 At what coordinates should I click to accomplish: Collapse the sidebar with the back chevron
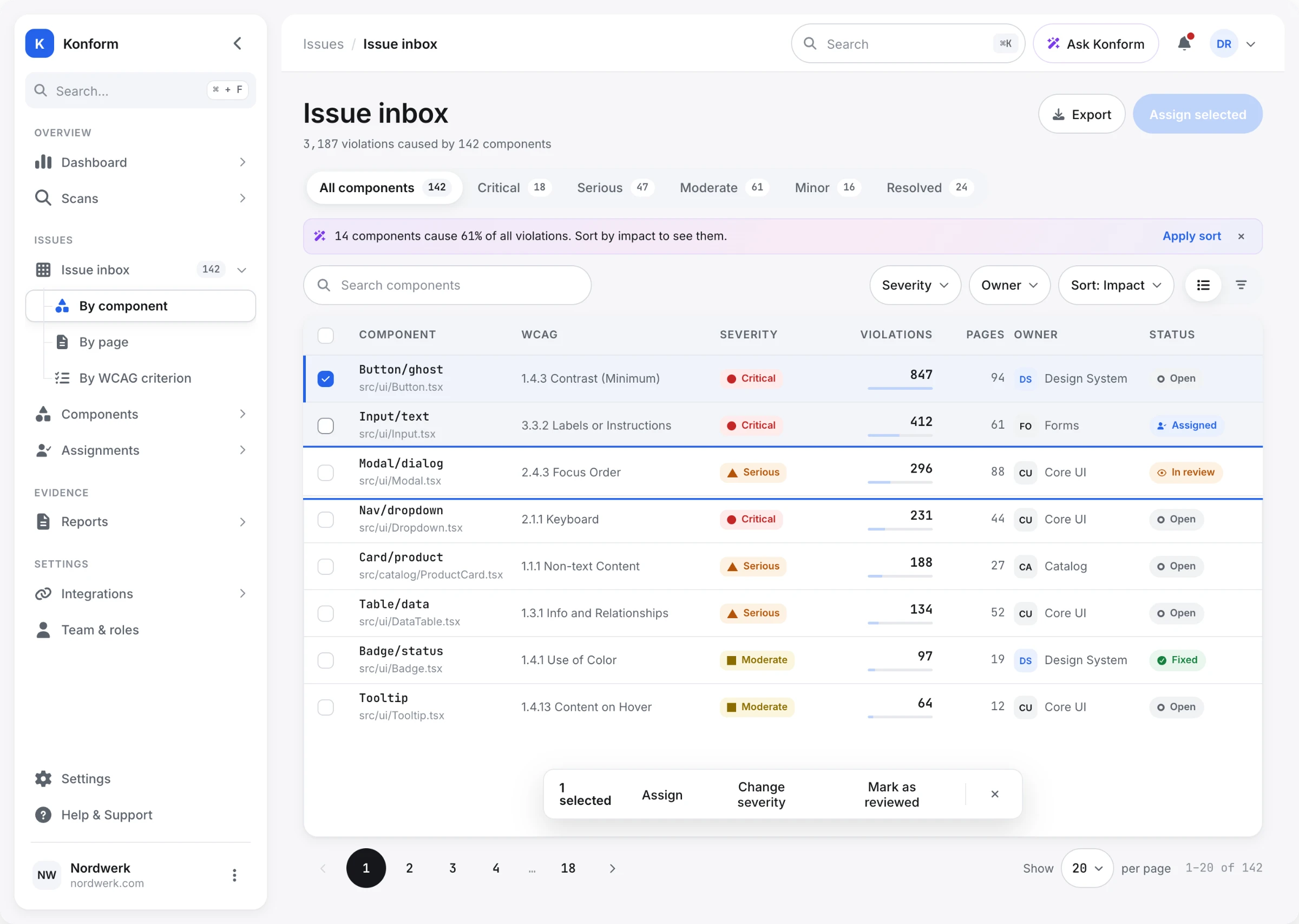pos(238,43)
